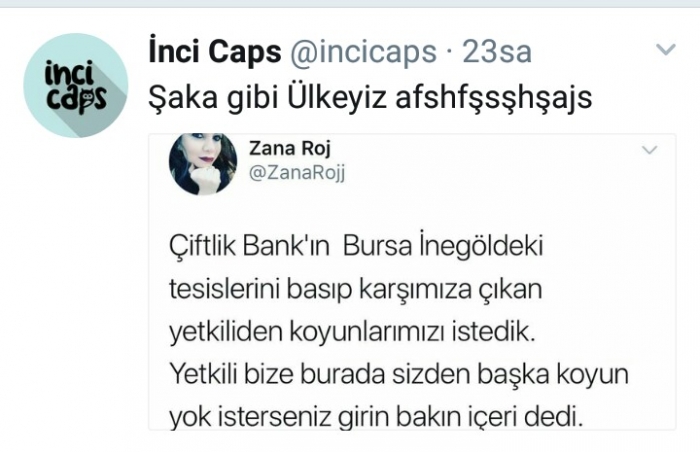Viewport: 700px width, 452px height.
Task: Open the İnci Caps profile avatar
Action: 75,85
